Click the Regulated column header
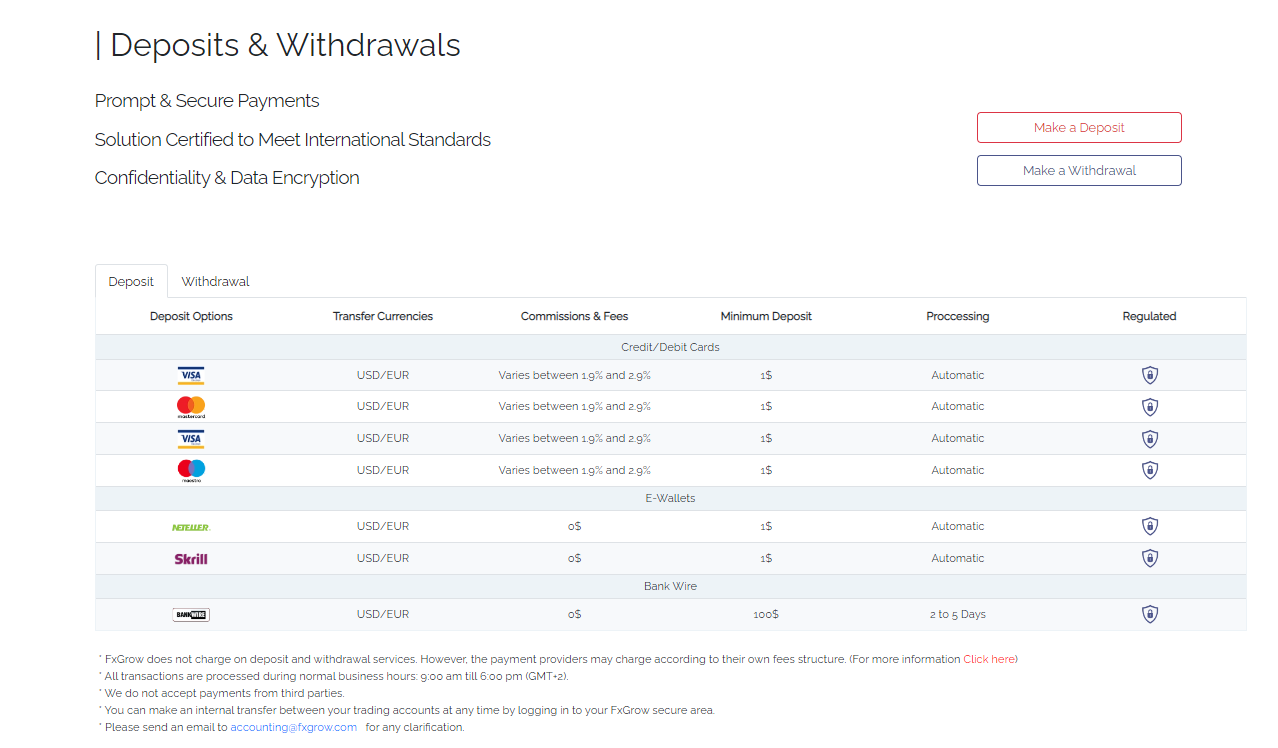This screenshot has height=748, width=1278. [x=1149, y=316]
